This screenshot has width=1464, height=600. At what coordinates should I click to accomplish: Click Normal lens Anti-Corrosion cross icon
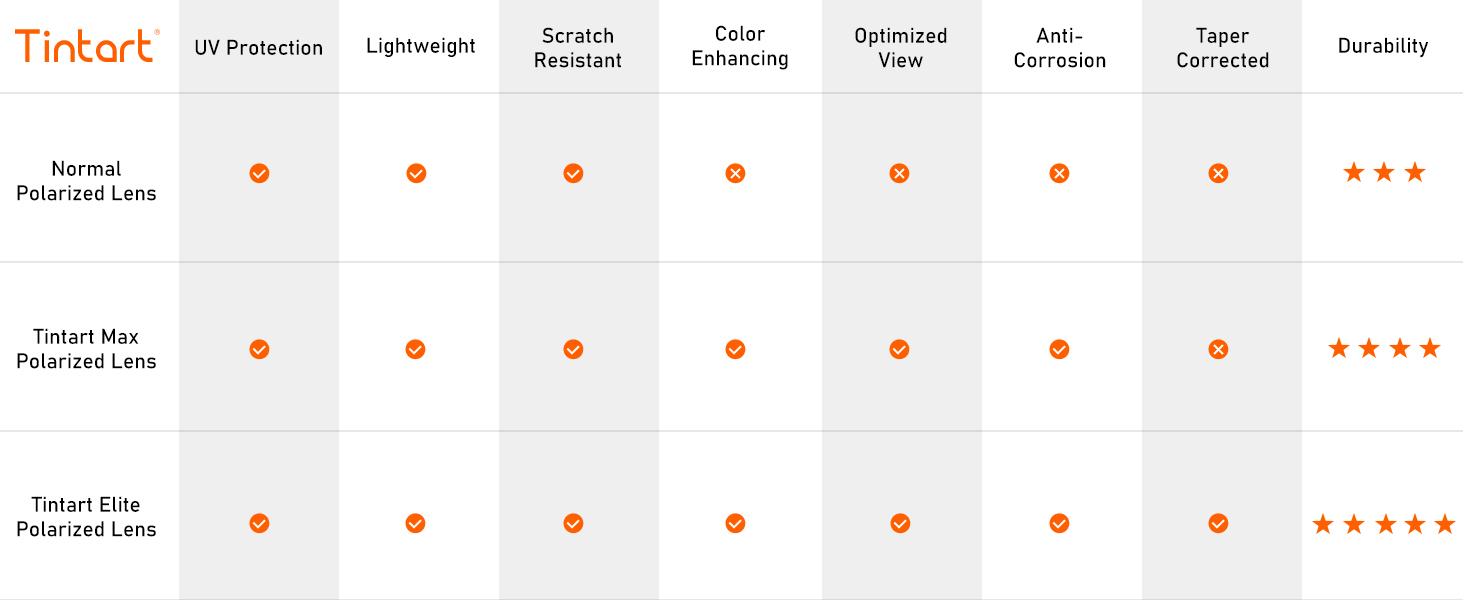pyautogui.click(x=1059, y=174)
